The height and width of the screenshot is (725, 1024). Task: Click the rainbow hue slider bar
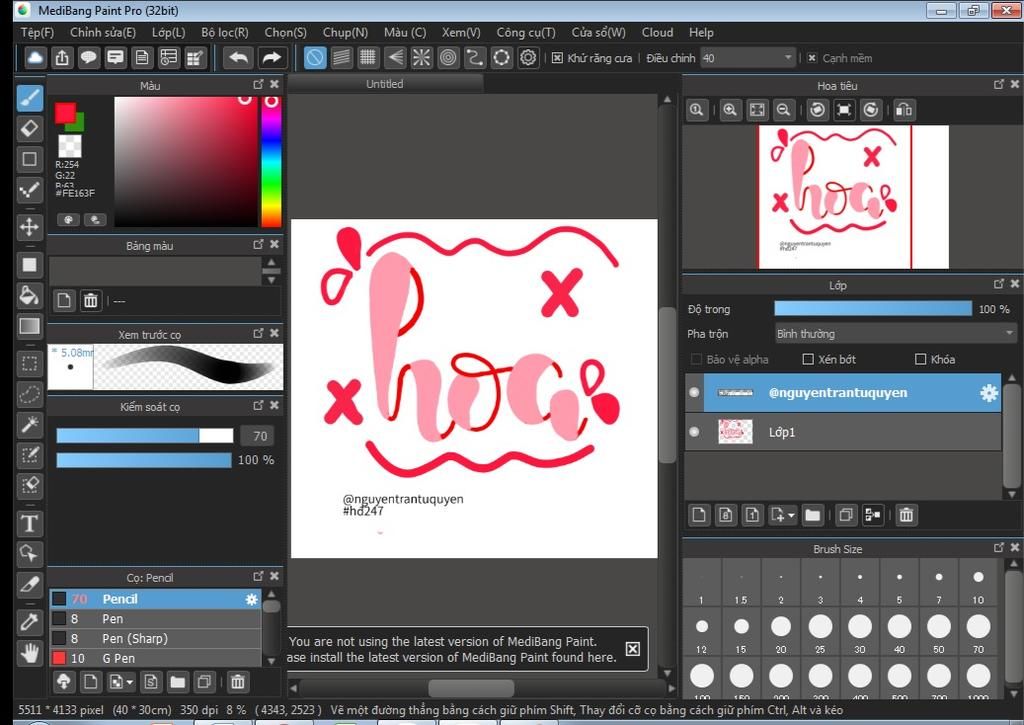tap(272, 162)
